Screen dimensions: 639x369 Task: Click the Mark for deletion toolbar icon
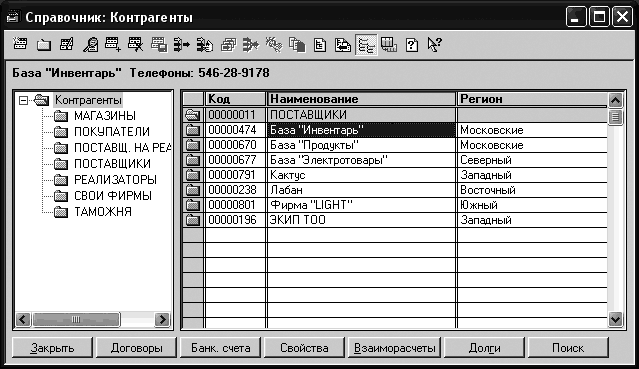tap(136, 44)
